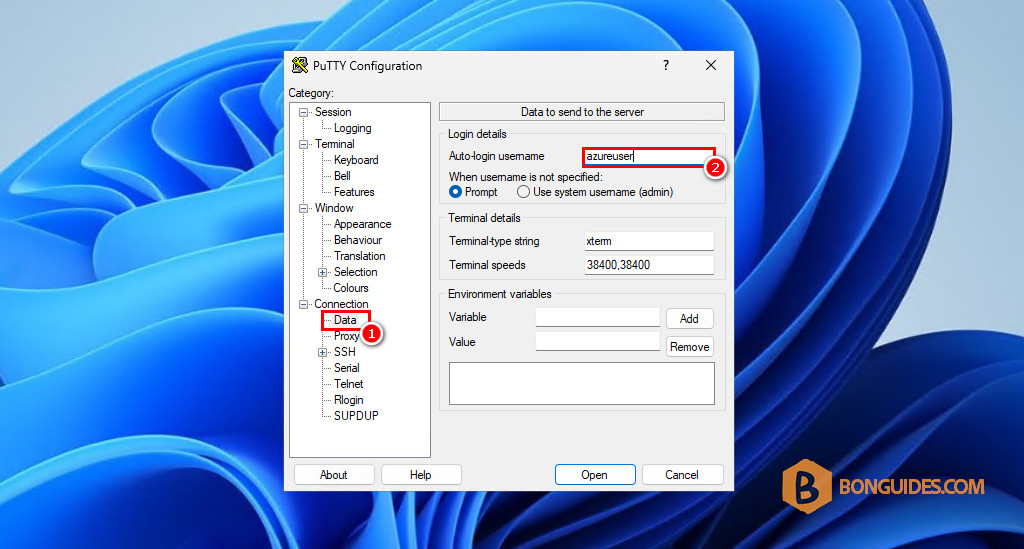
Task: Open the Logging category
Action: (353, 128)
